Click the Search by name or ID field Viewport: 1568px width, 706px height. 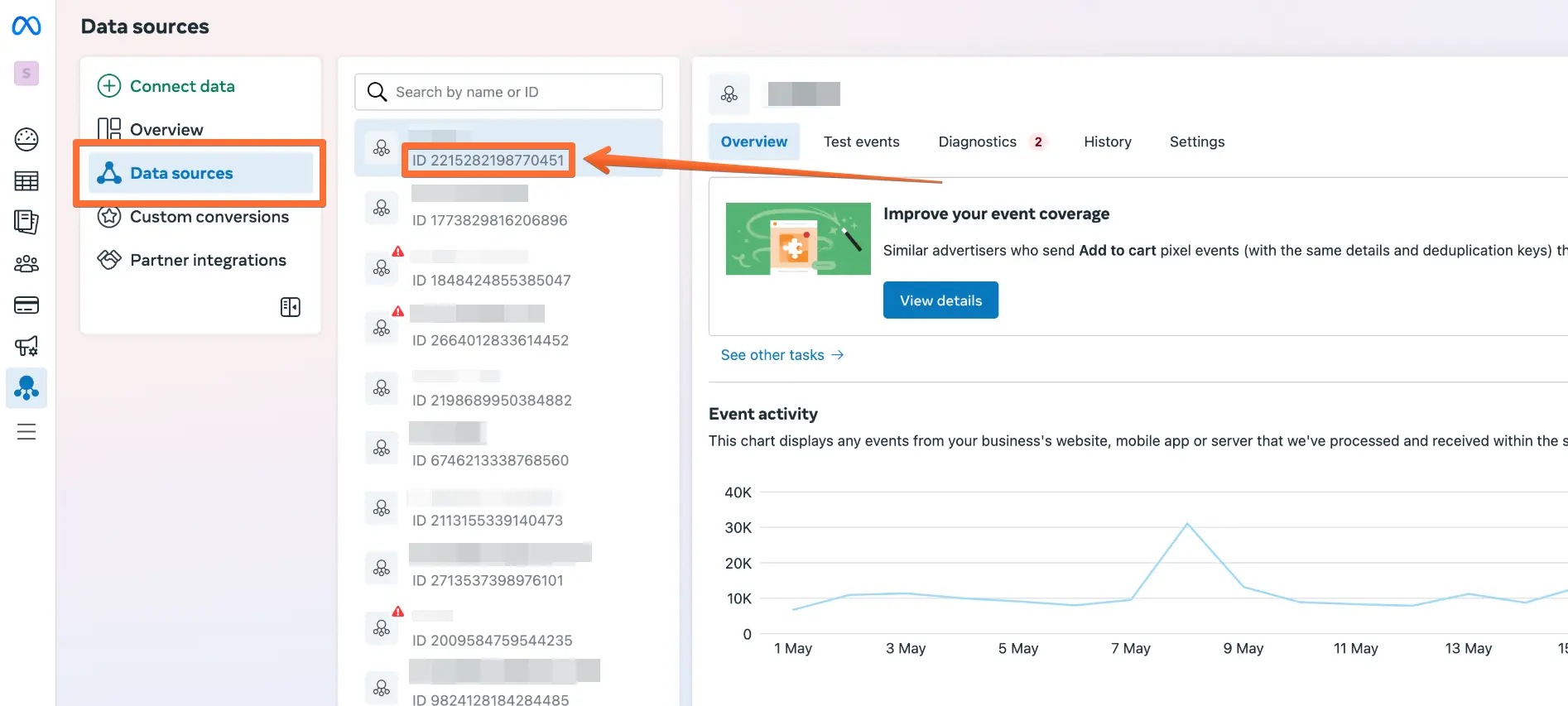coord(508,92)
